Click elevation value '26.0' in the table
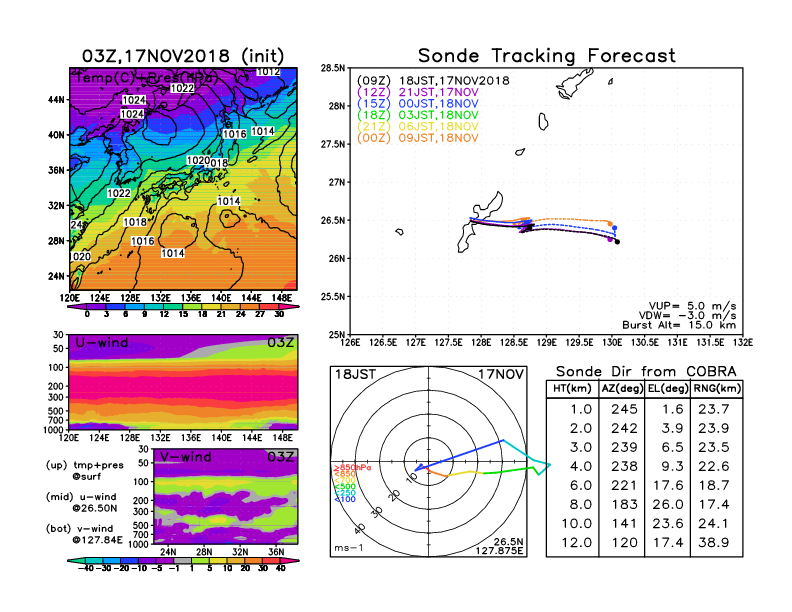 668,505
